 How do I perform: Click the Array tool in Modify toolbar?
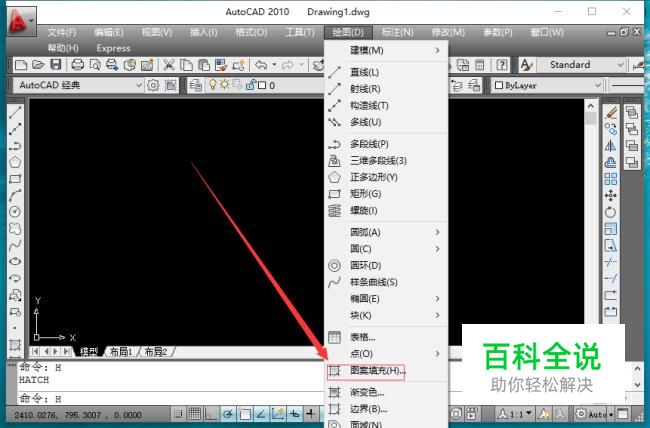(x=611, y=179)
